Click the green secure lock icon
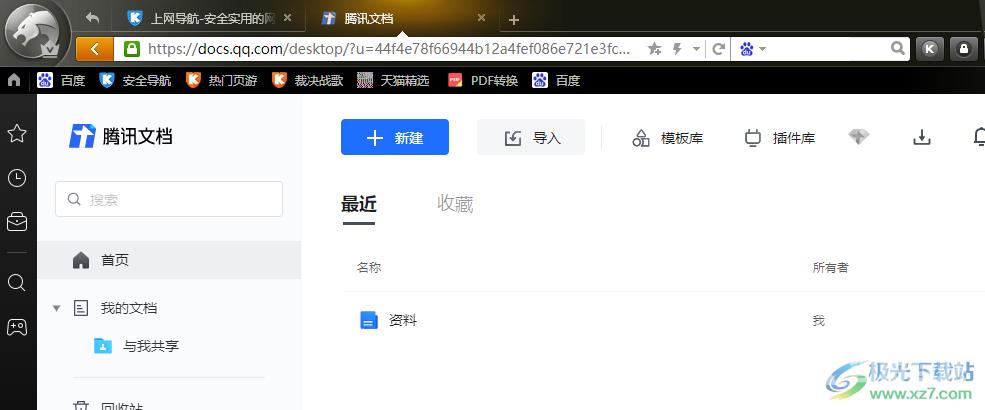This screenshot has height=410, width=985. [x=132, y=48]
